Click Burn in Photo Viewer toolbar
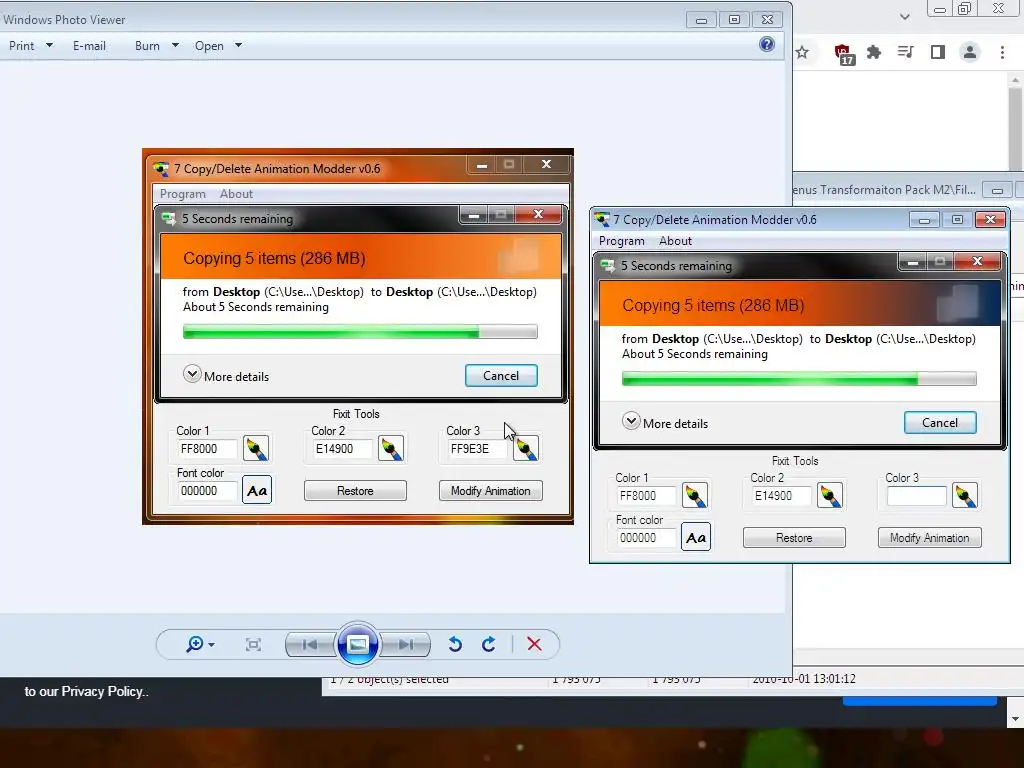This screenshot has height=768, width=1024. [147, 46]
